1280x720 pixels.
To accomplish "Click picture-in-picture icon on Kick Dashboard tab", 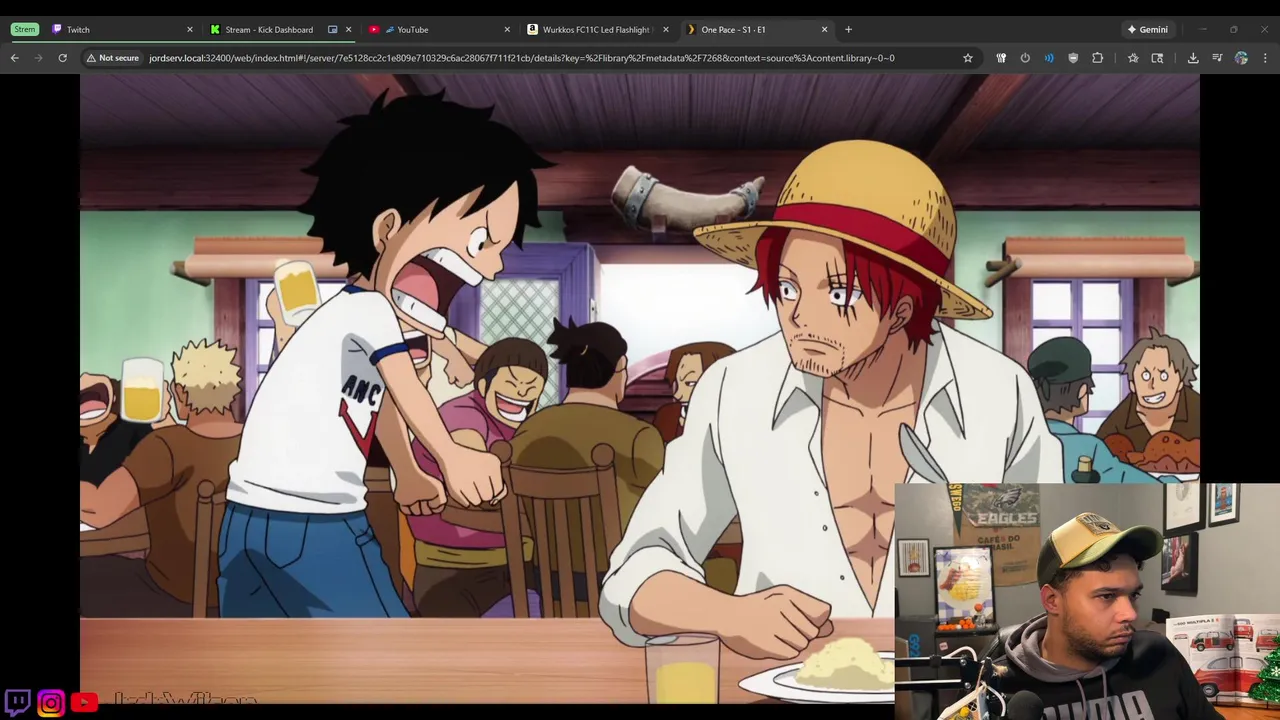I will (332, 29).
